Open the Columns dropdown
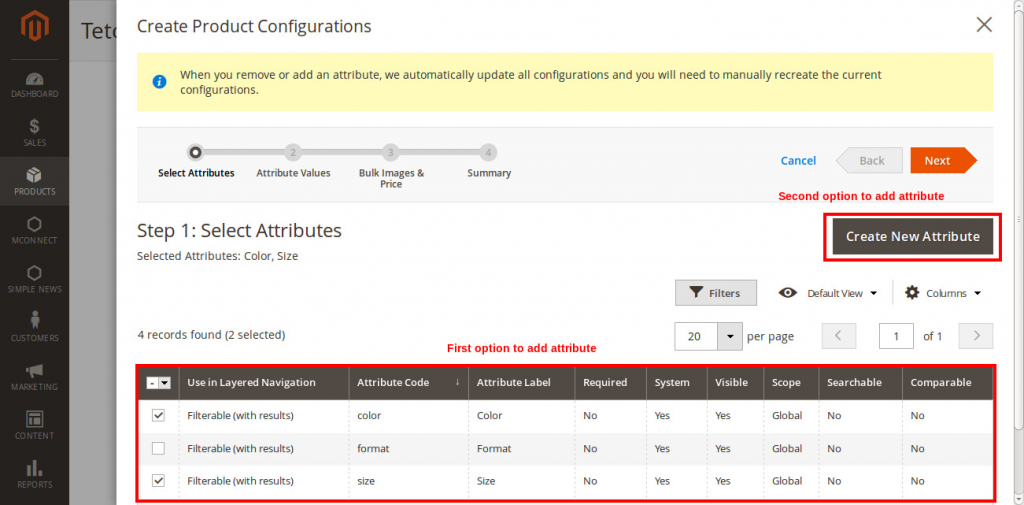This screenshot has height=505, width=1024. coord(943,293)
